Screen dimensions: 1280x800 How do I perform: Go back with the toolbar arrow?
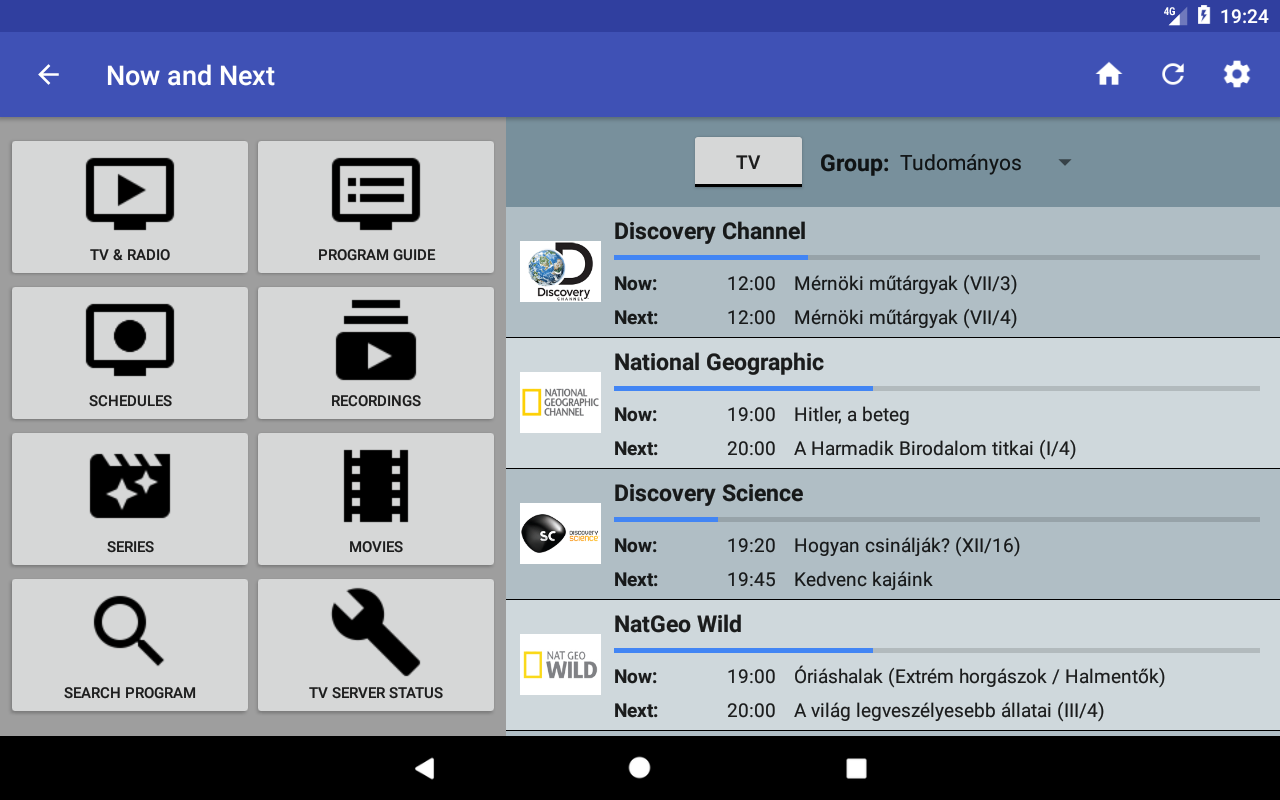pos(48,75)
